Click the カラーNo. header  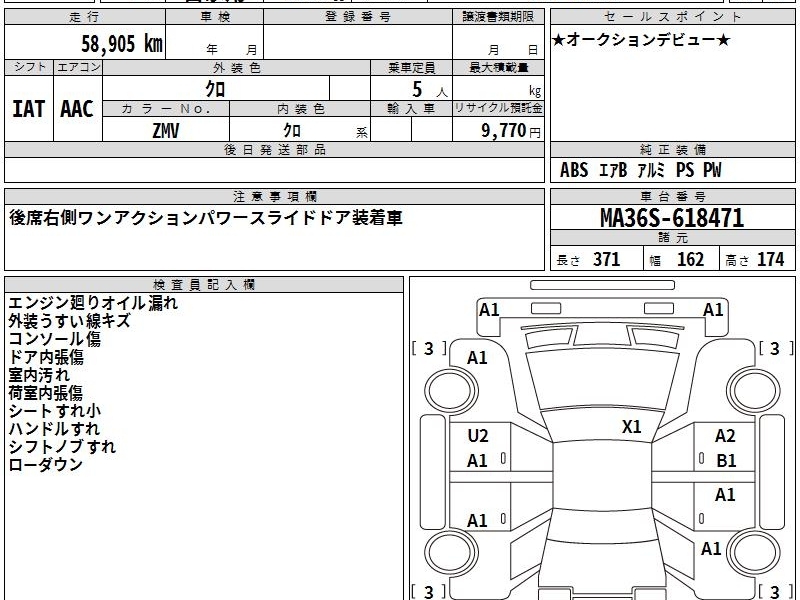166,109
